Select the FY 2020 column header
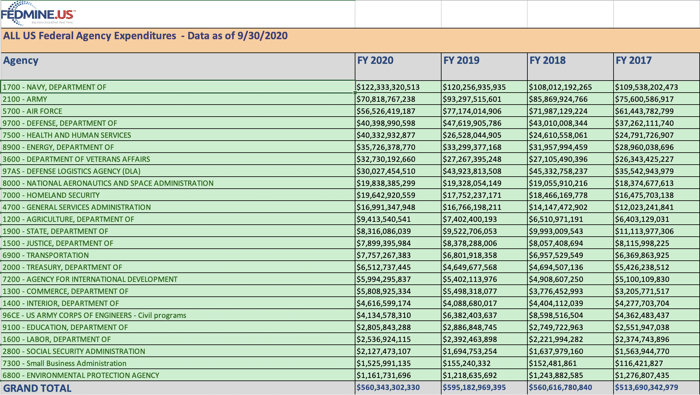 click(398, 67)
